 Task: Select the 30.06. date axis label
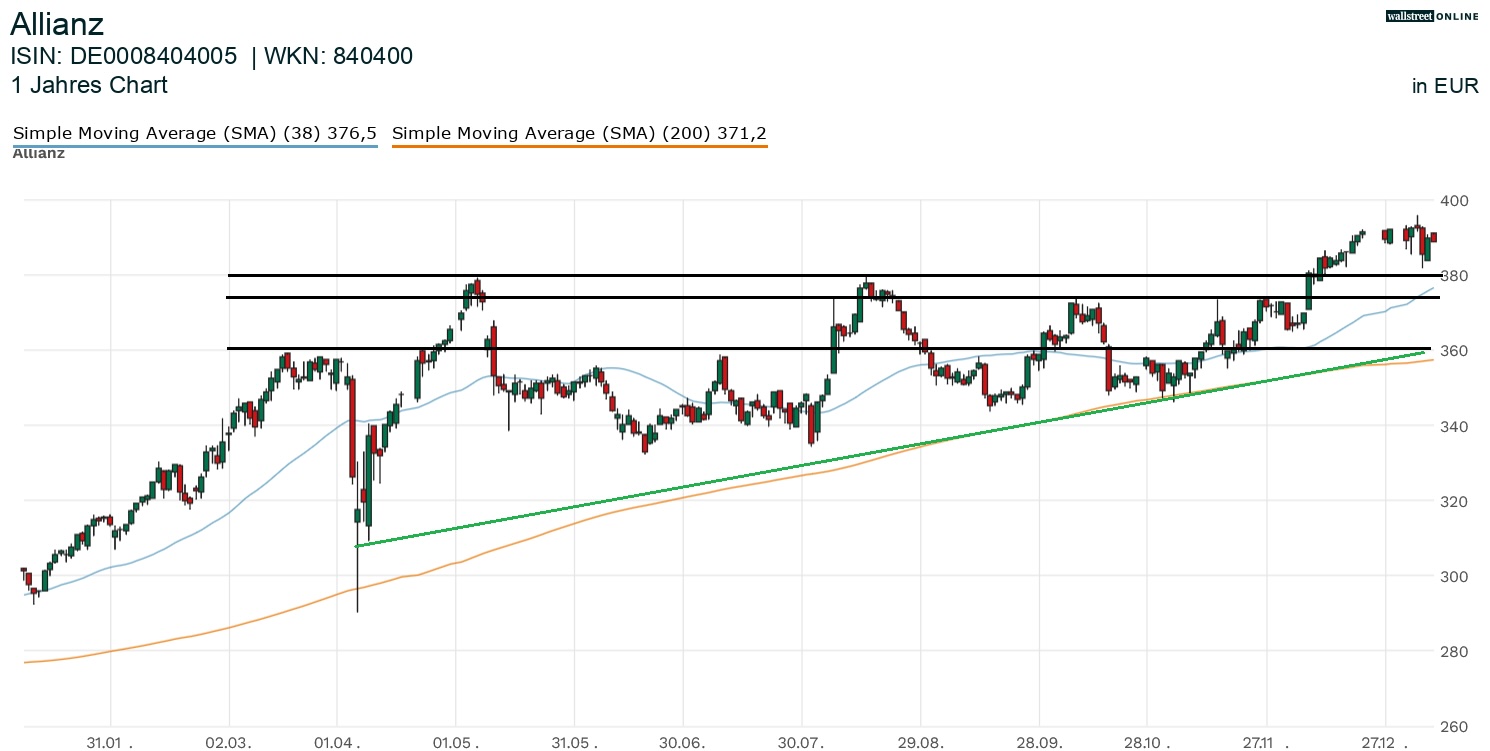[x=682, y=743]
